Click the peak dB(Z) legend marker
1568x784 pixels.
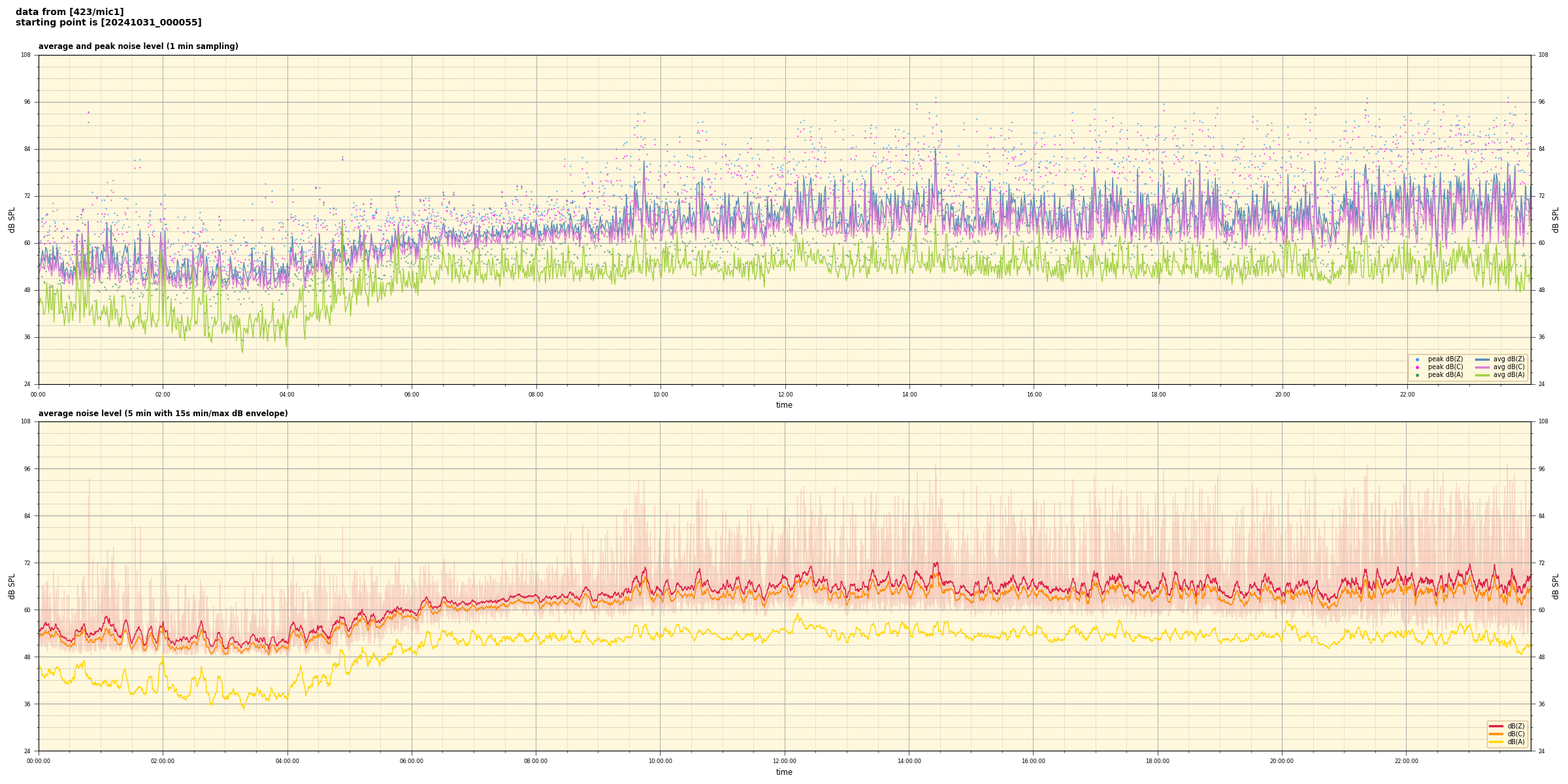click(1417, 359)
